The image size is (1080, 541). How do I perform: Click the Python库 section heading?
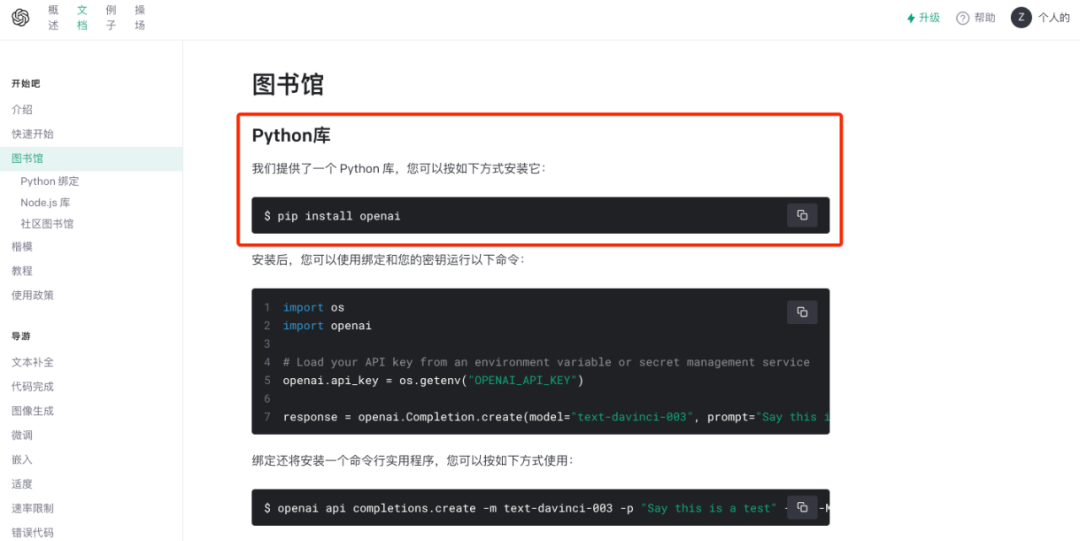(291, 135)
